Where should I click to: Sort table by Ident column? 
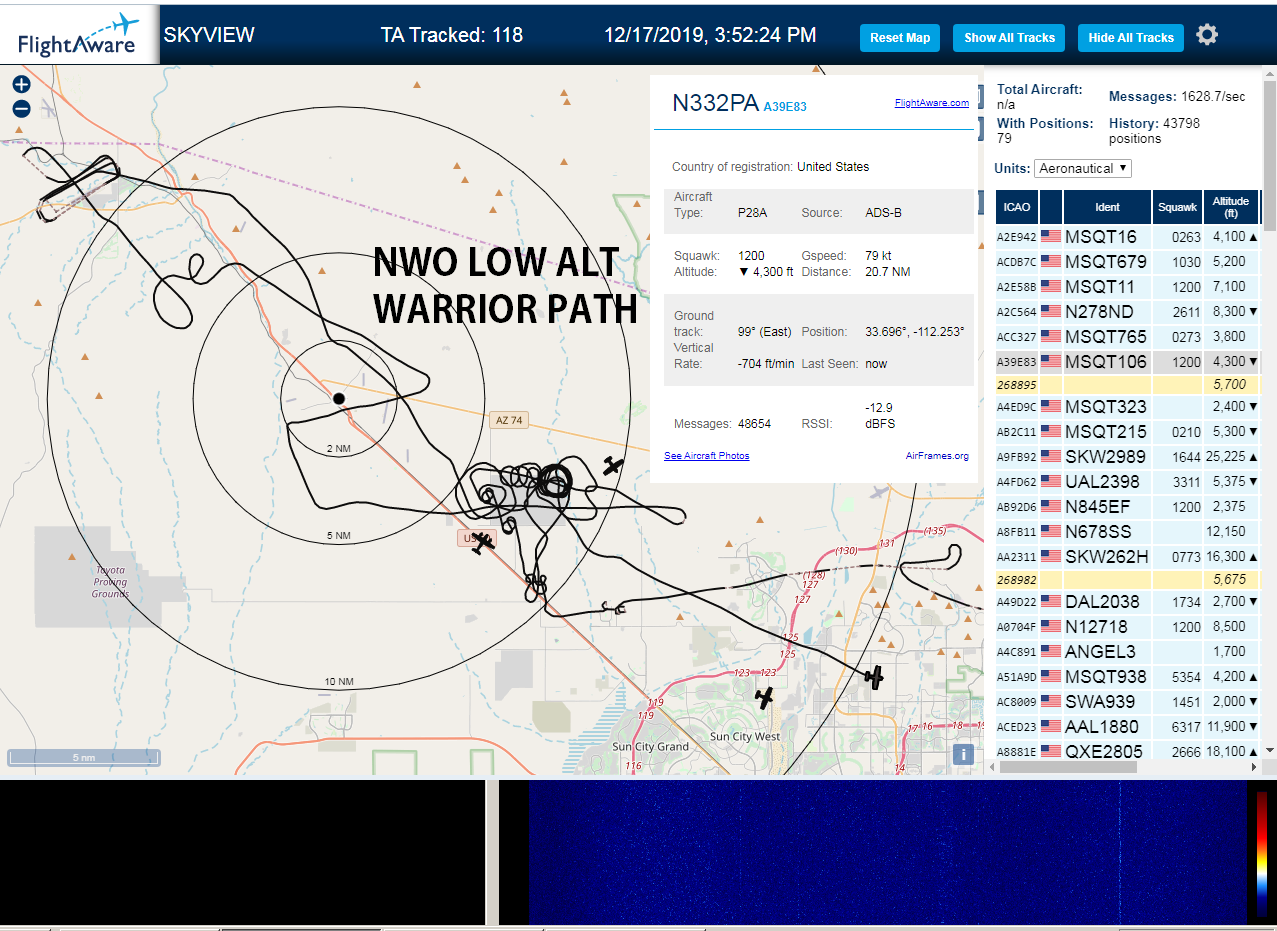coord(1107,207)
